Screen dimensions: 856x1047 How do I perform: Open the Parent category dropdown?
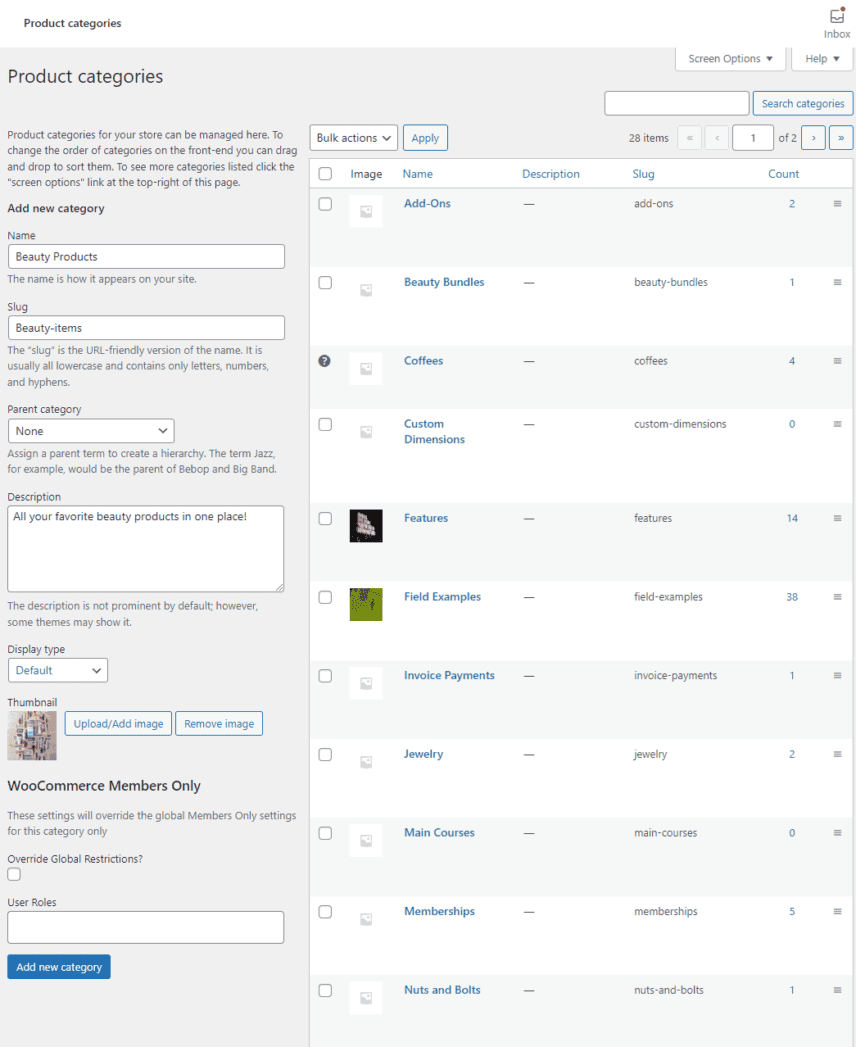tap(91, 430)
